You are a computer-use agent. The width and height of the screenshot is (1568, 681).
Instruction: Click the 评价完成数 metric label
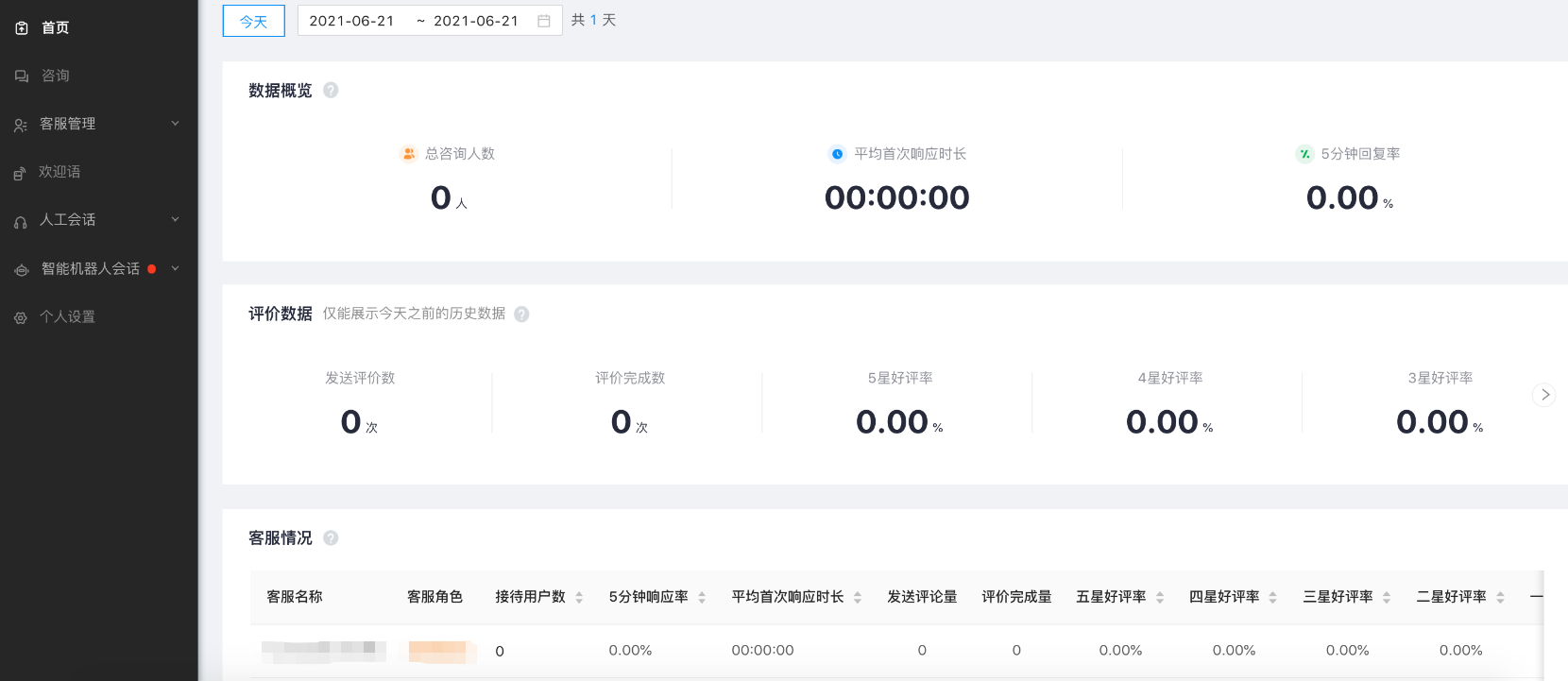(630, 378)
